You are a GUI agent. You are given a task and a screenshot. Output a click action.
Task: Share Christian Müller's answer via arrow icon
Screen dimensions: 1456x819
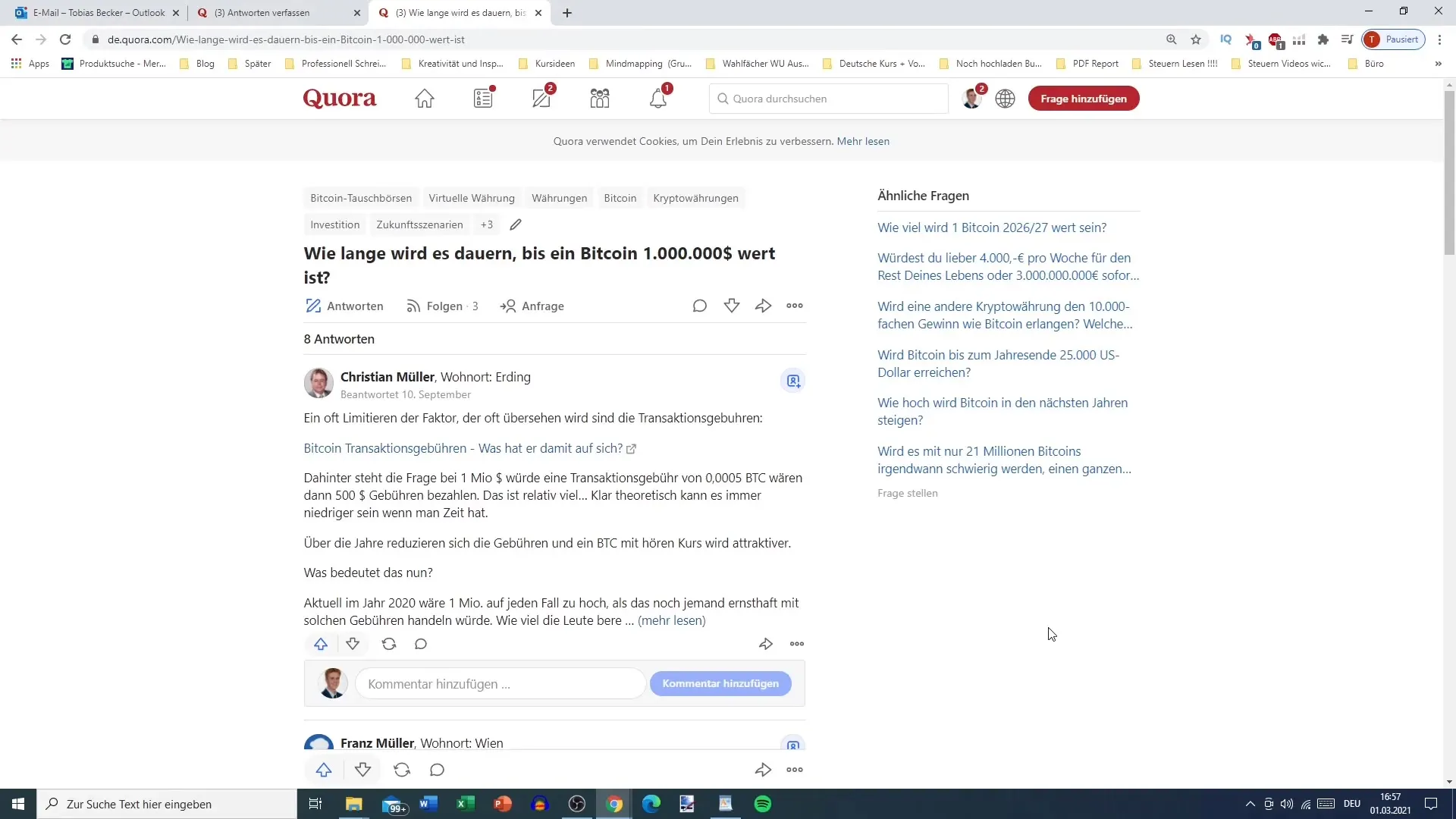766,644
